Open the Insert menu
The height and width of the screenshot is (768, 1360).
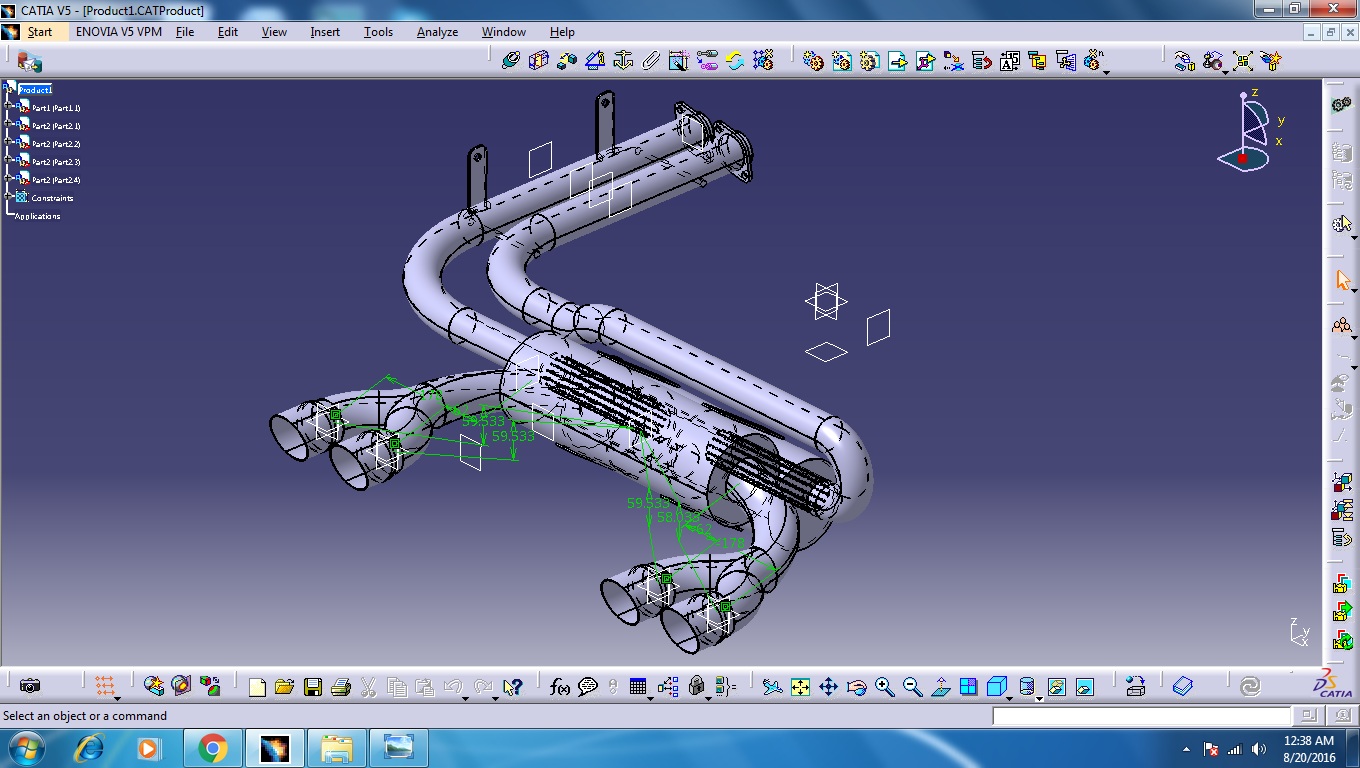[325, 32]
